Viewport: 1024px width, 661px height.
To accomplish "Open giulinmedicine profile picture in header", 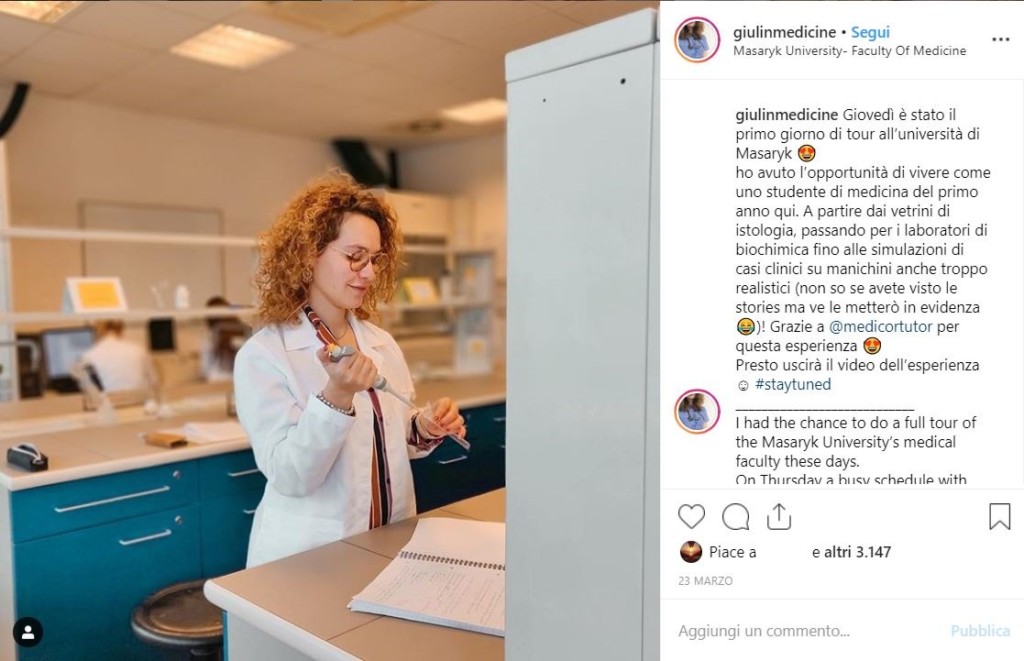I will pos(697,40).
